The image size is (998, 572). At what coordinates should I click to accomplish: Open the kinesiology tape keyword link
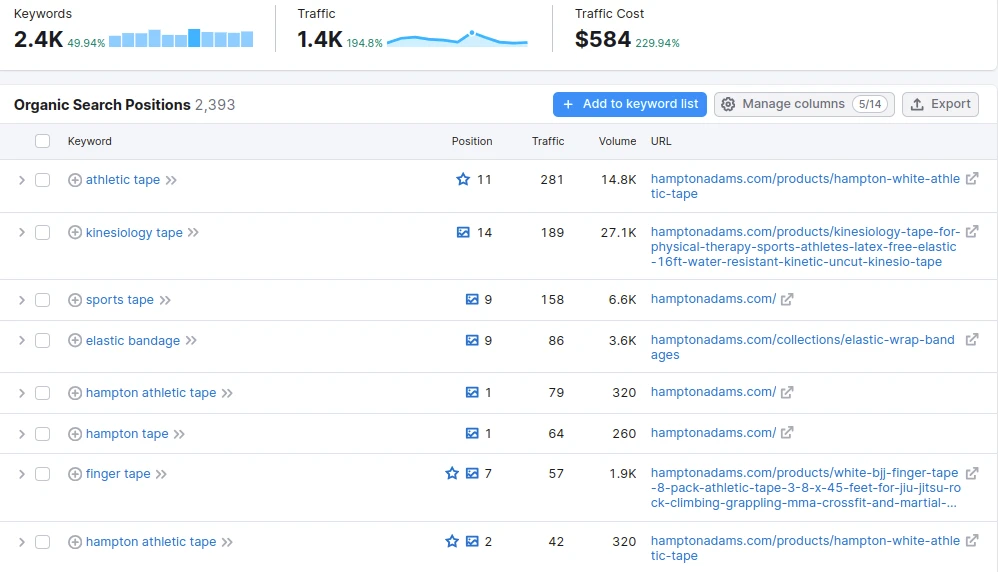134,233
